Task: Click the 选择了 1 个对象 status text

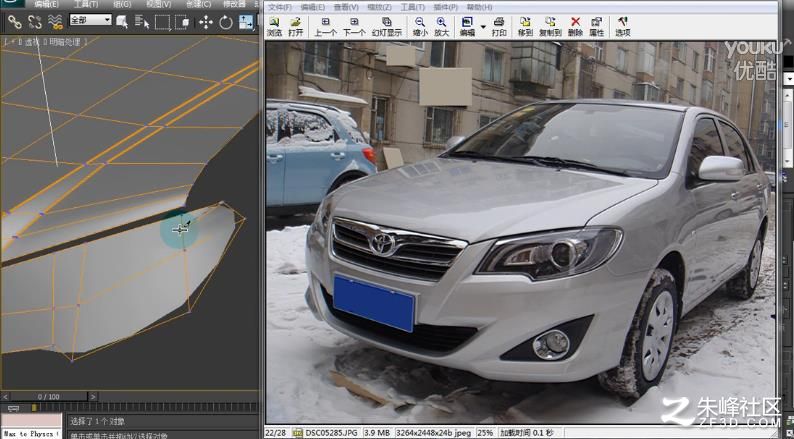Action: click(97, 421)
